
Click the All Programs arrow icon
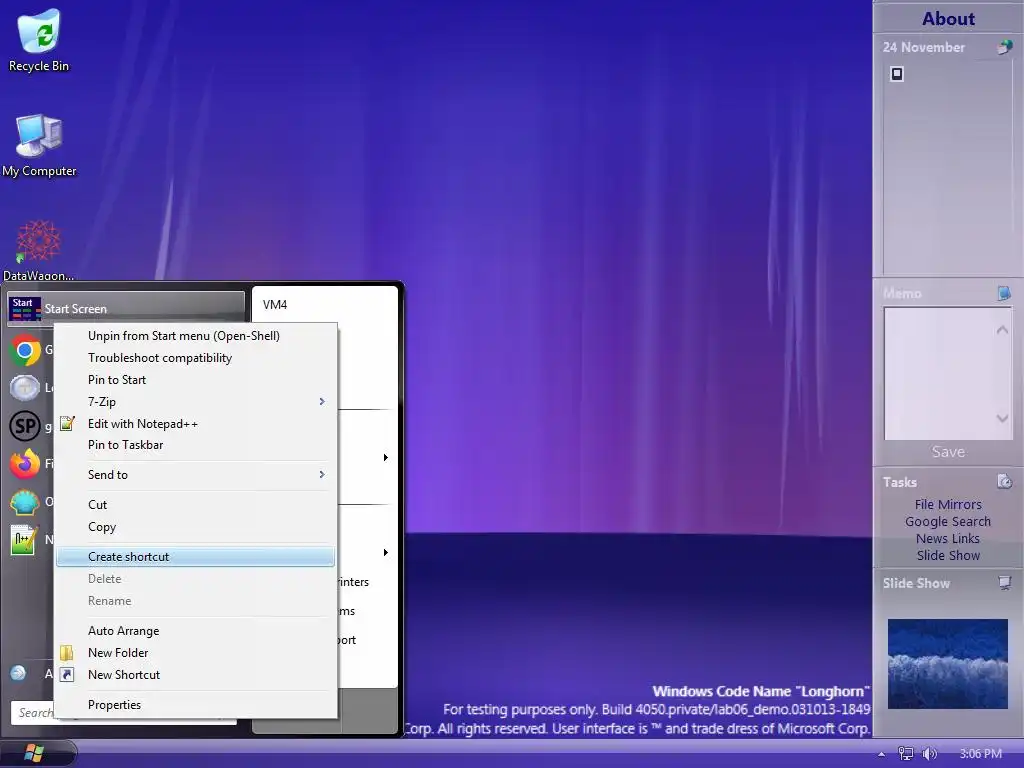(x=18, y=673)
